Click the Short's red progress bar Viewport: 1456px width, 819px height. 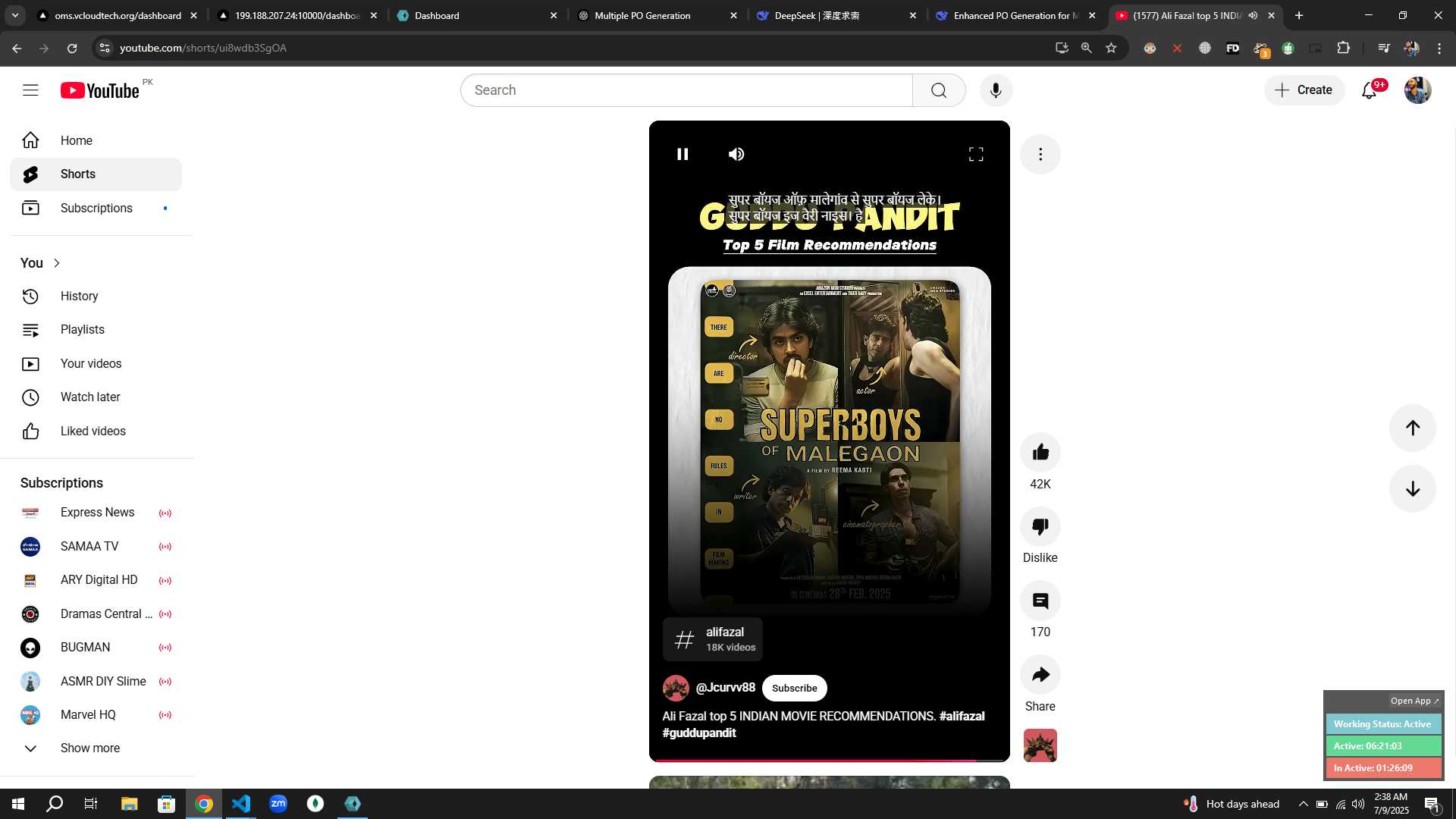click(829, 760)
